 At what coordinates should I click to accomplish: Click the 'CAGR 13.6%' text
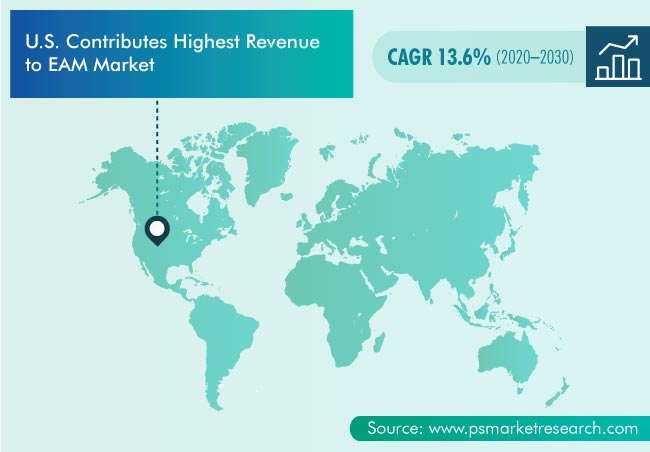(x=439, y=57)
